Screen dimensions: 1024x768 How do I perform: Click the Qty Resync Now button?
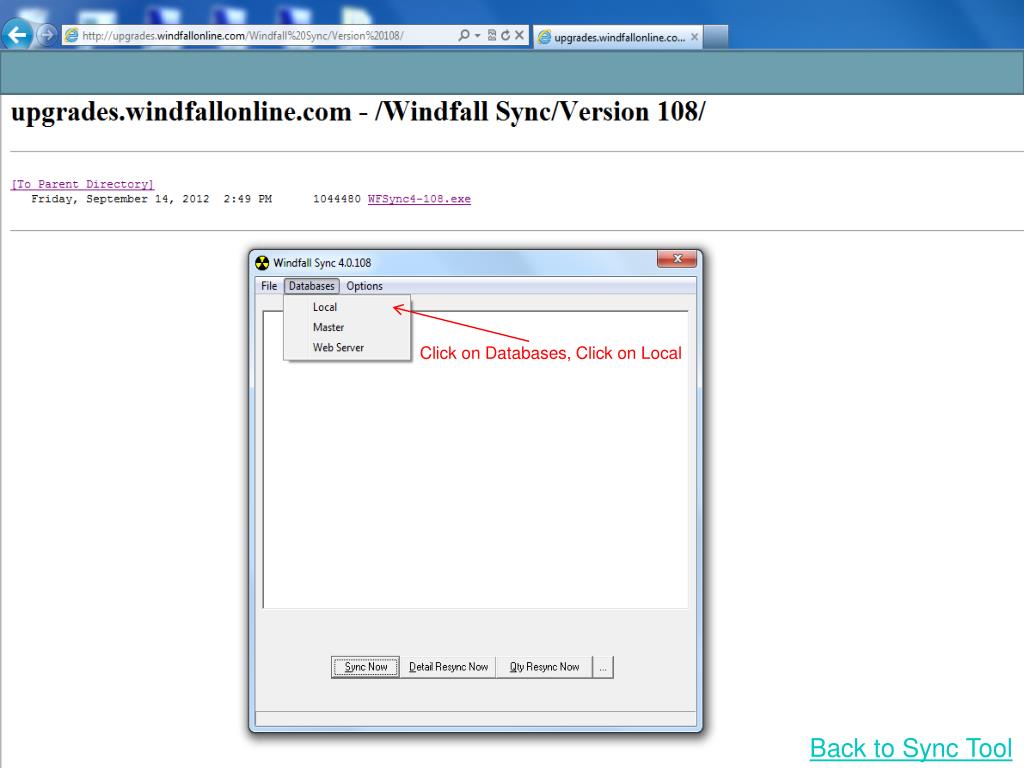point(545,667)
